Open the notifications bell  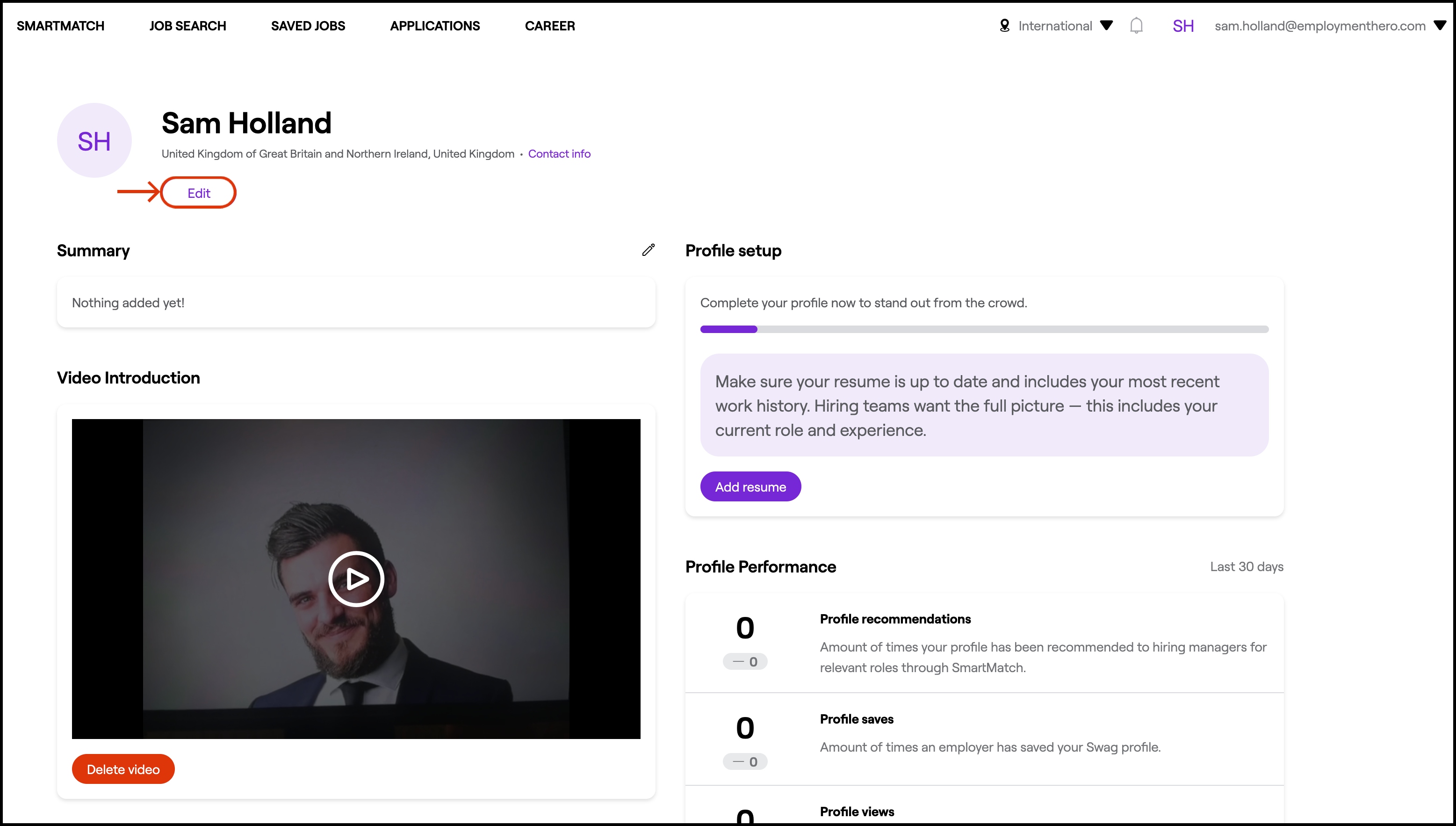tap(1136, 26)
